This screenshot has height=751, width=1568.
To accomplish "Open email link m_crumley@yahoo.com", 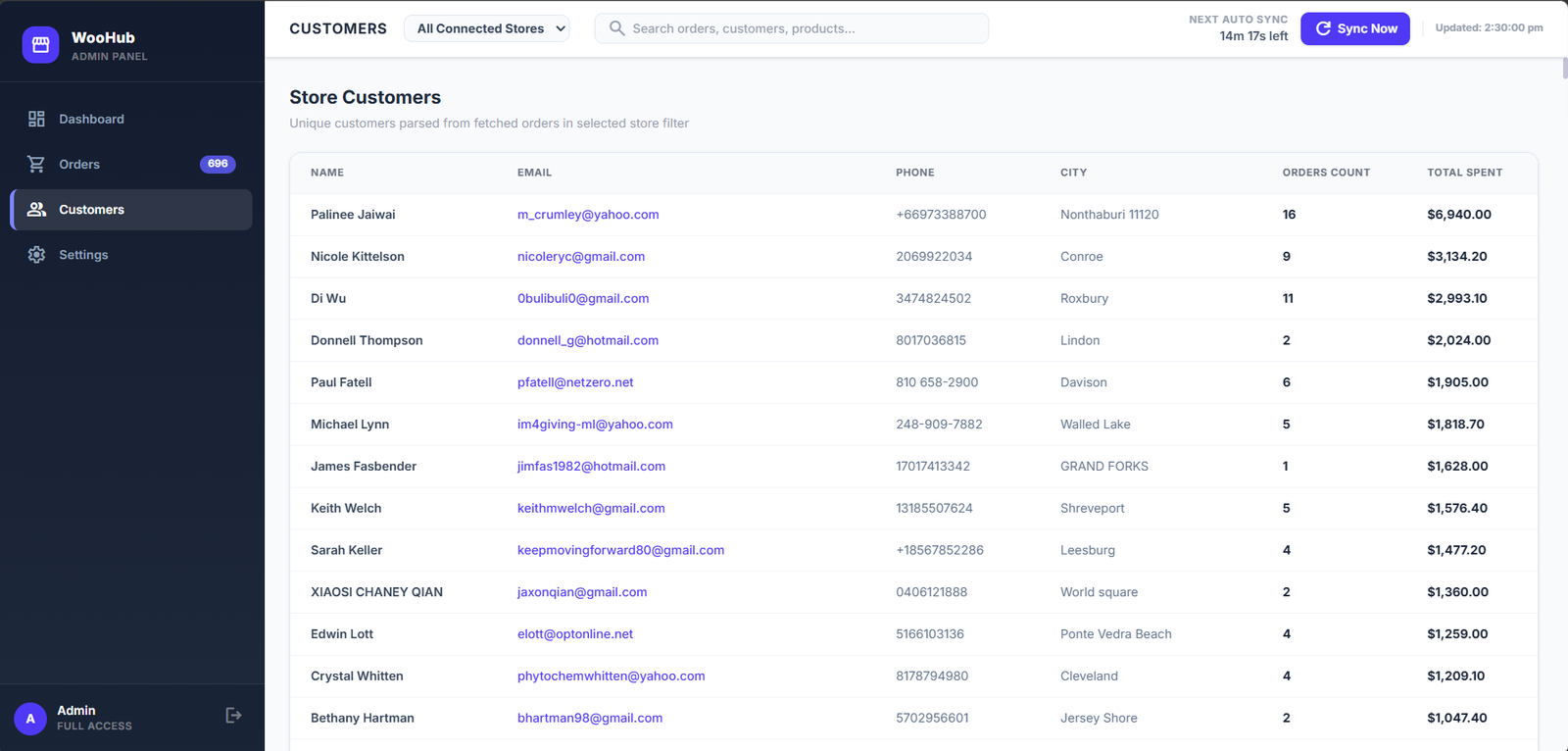I will click(x=588, y=214).
